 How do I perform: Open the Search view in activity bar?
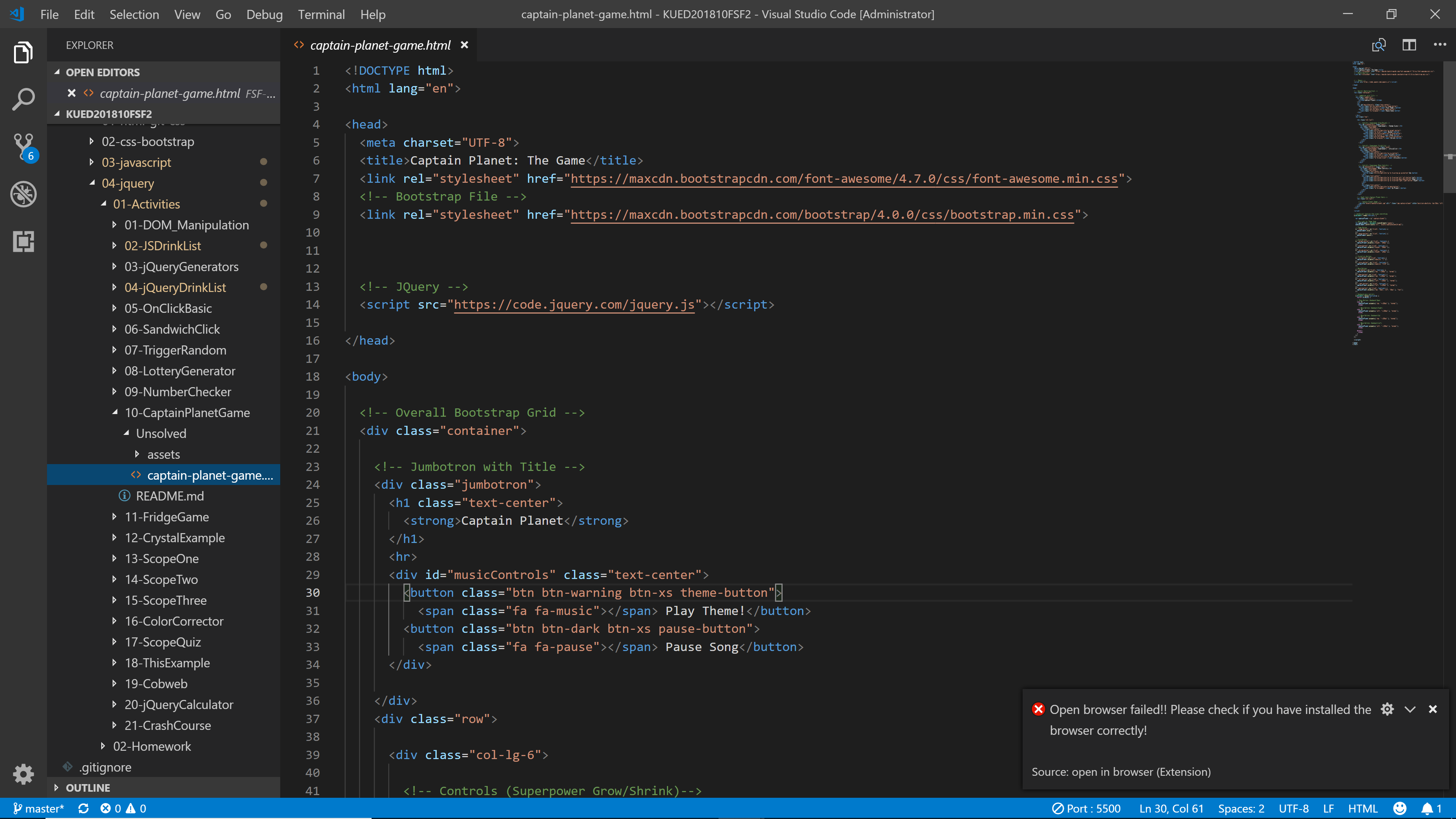[x=23, y=99]
